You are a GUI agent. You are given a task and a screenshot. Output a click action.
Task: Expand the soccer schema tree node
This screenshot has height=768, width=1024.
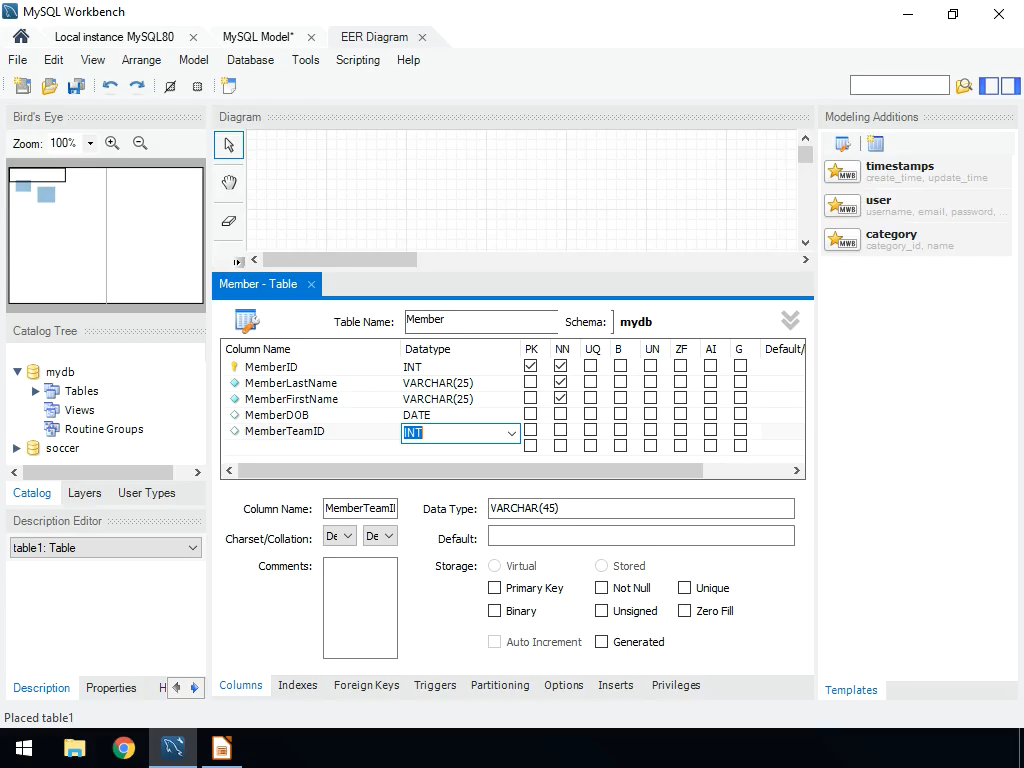[x=17, y=448]
